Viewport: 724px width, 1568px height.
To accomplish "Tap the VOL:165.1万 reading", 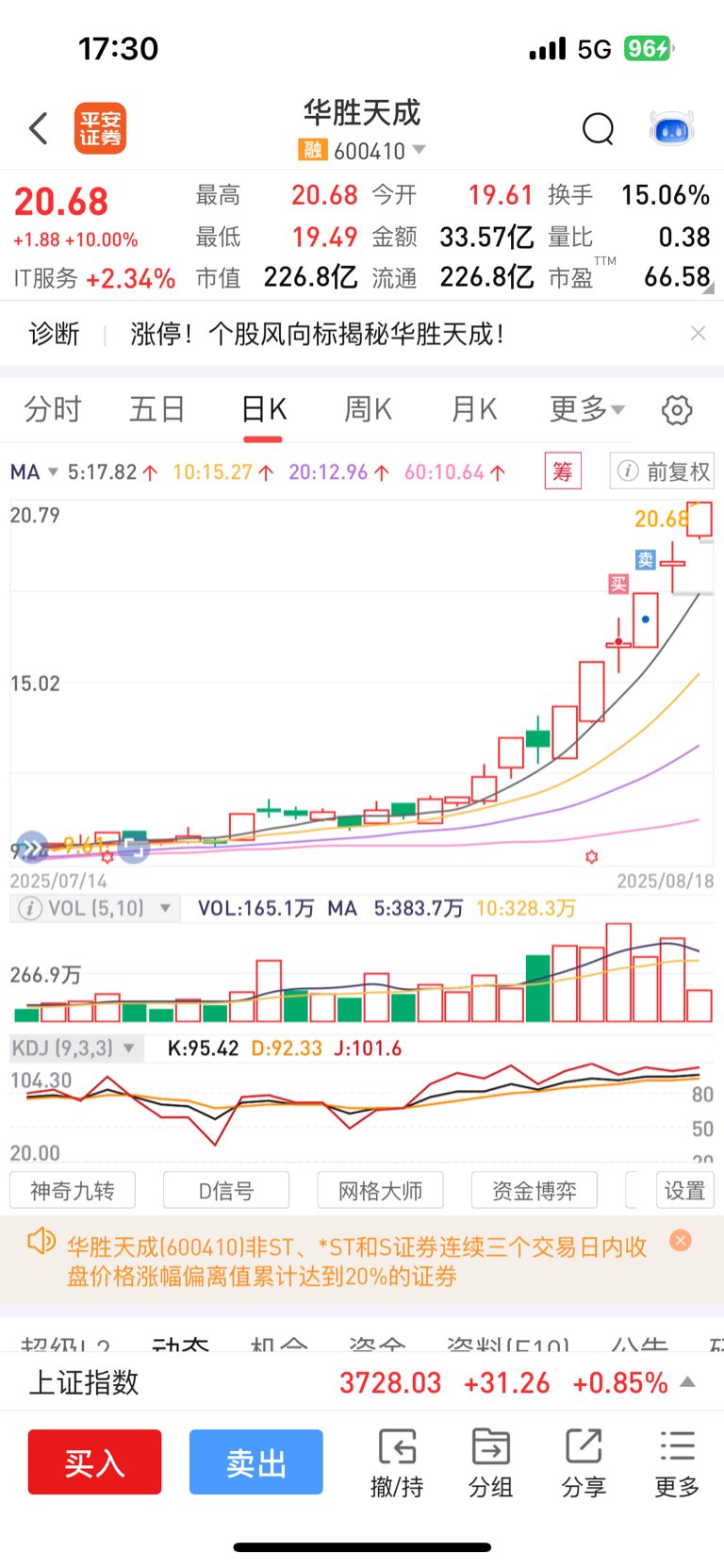I will pyautogui.click(x=255, y=908).
